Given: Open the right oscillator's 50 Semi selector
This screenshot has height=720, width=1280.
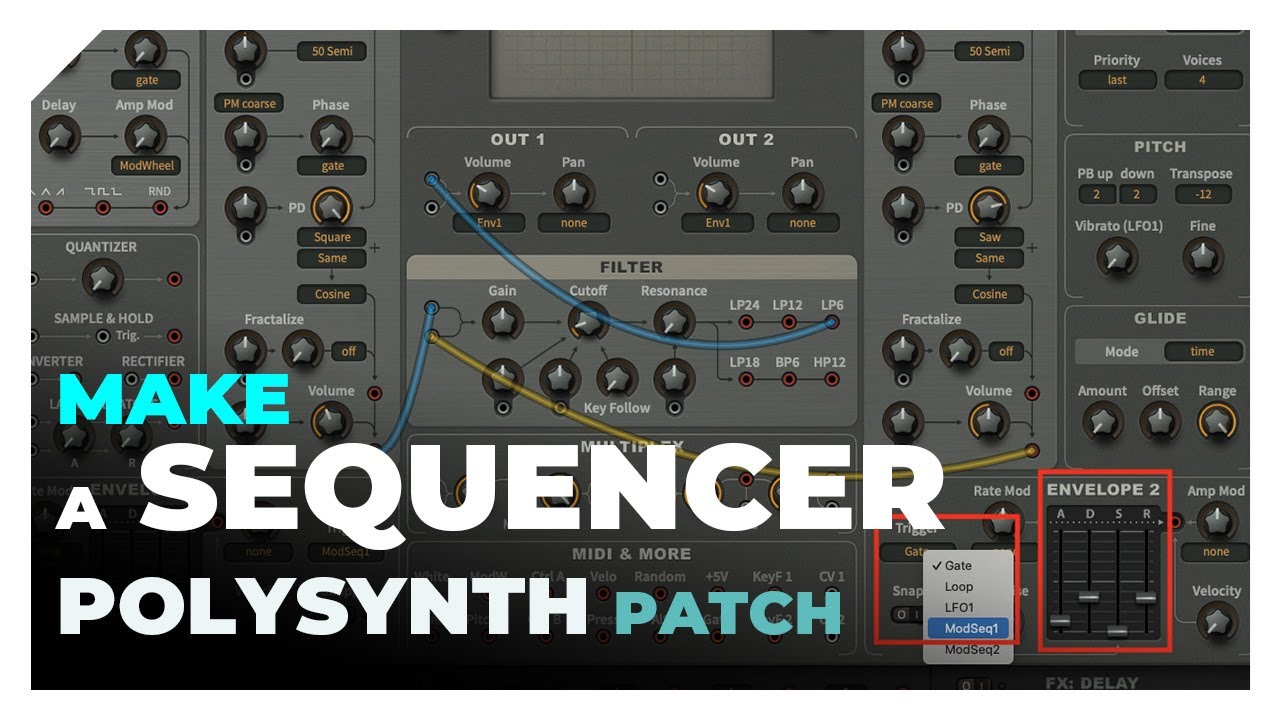Looking at the screenshot, I should pyautogui.click(x=989, y=51).
